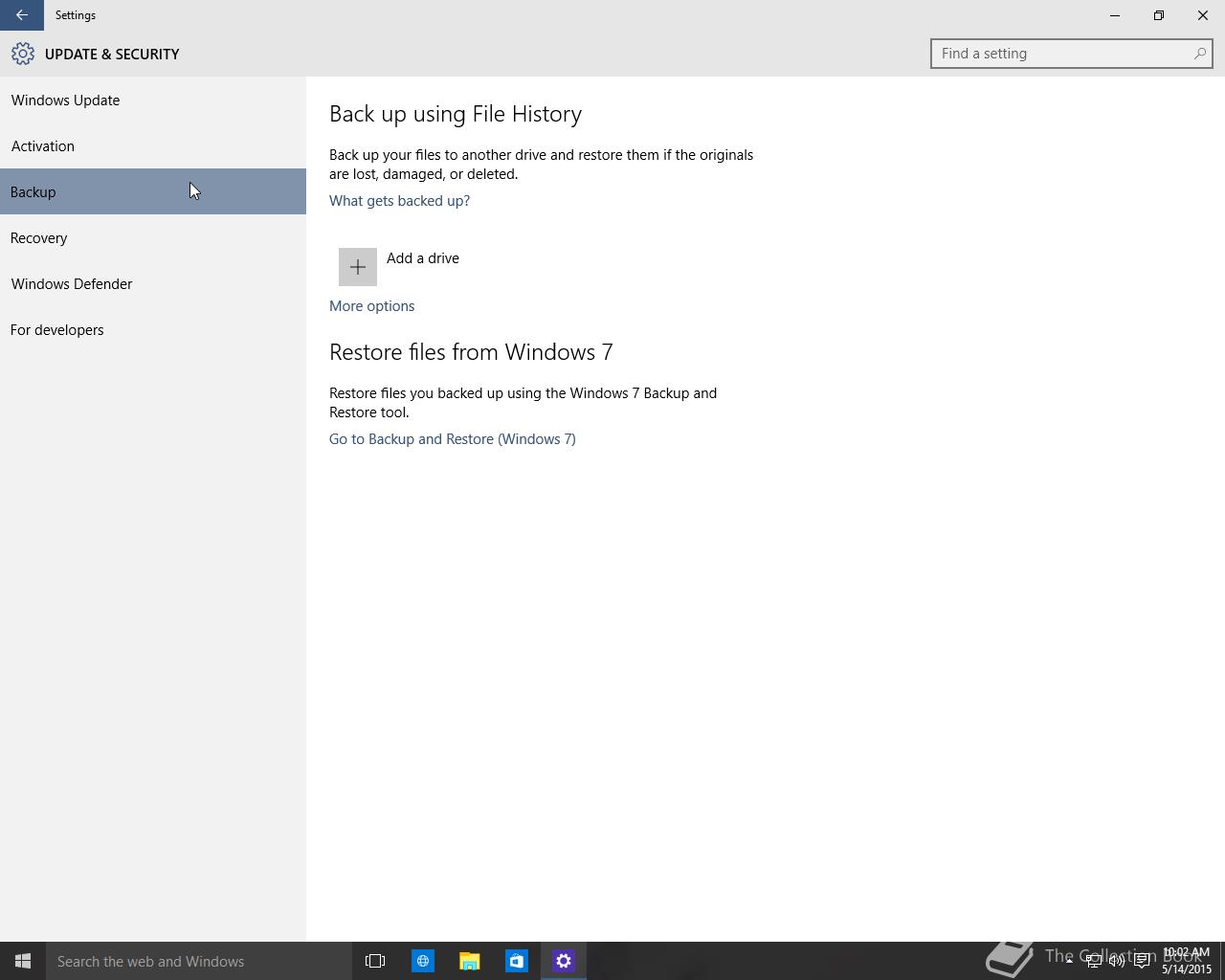
Task: Select Backup in the sidebar
Action: pyautogui.click(x=153, y=191)
